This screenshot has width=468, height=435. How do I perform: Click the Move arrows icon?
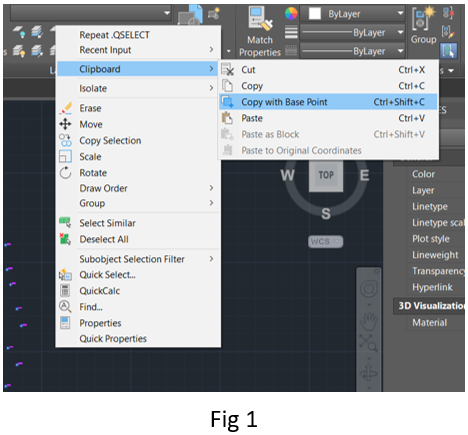click(x=65, y=124)
